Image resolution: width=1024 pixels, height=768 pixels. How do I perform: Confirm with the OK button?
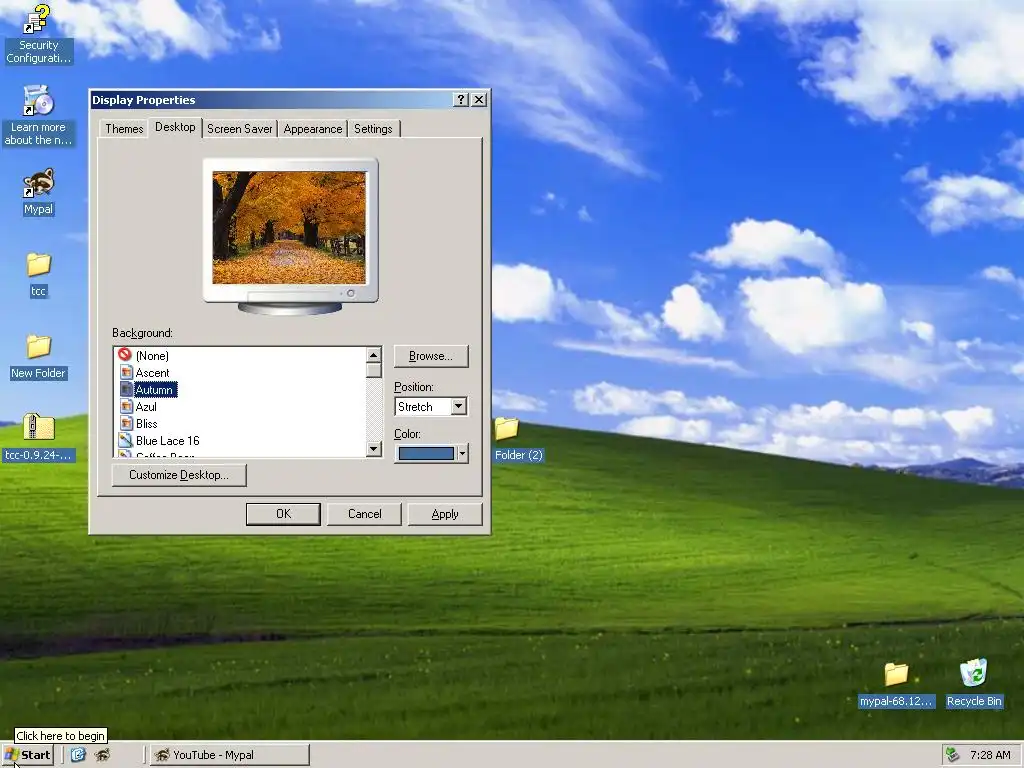283,514
